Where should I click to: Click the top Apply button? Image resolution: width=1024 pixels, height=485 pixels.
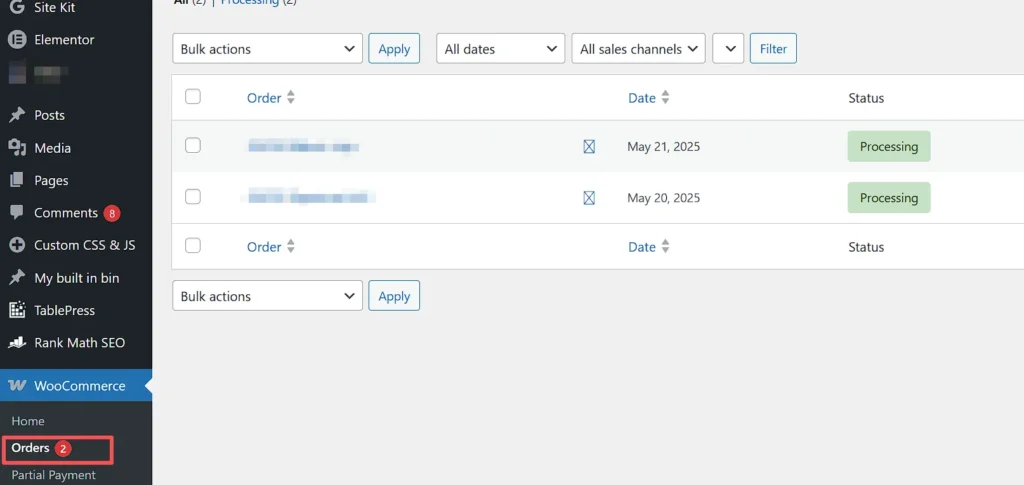(394, 49)
